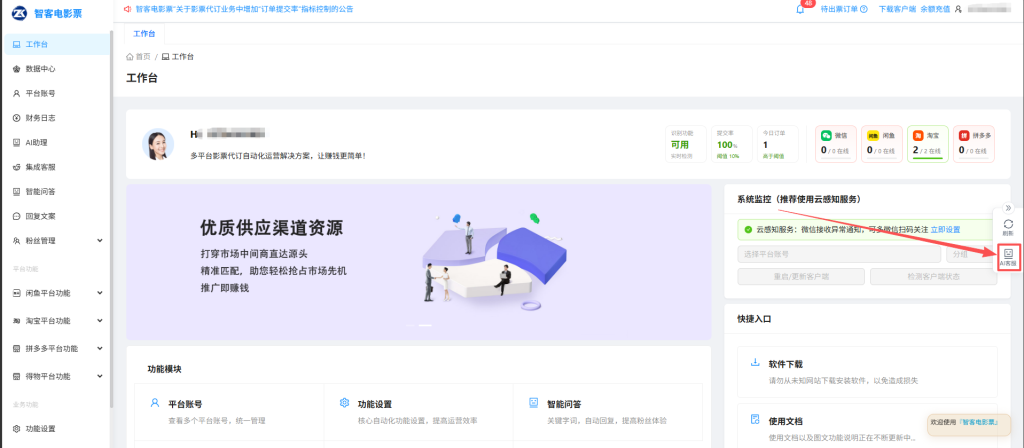
Task: Click the sidebar vertical scrollbar
Action: [x=112, y=219]
